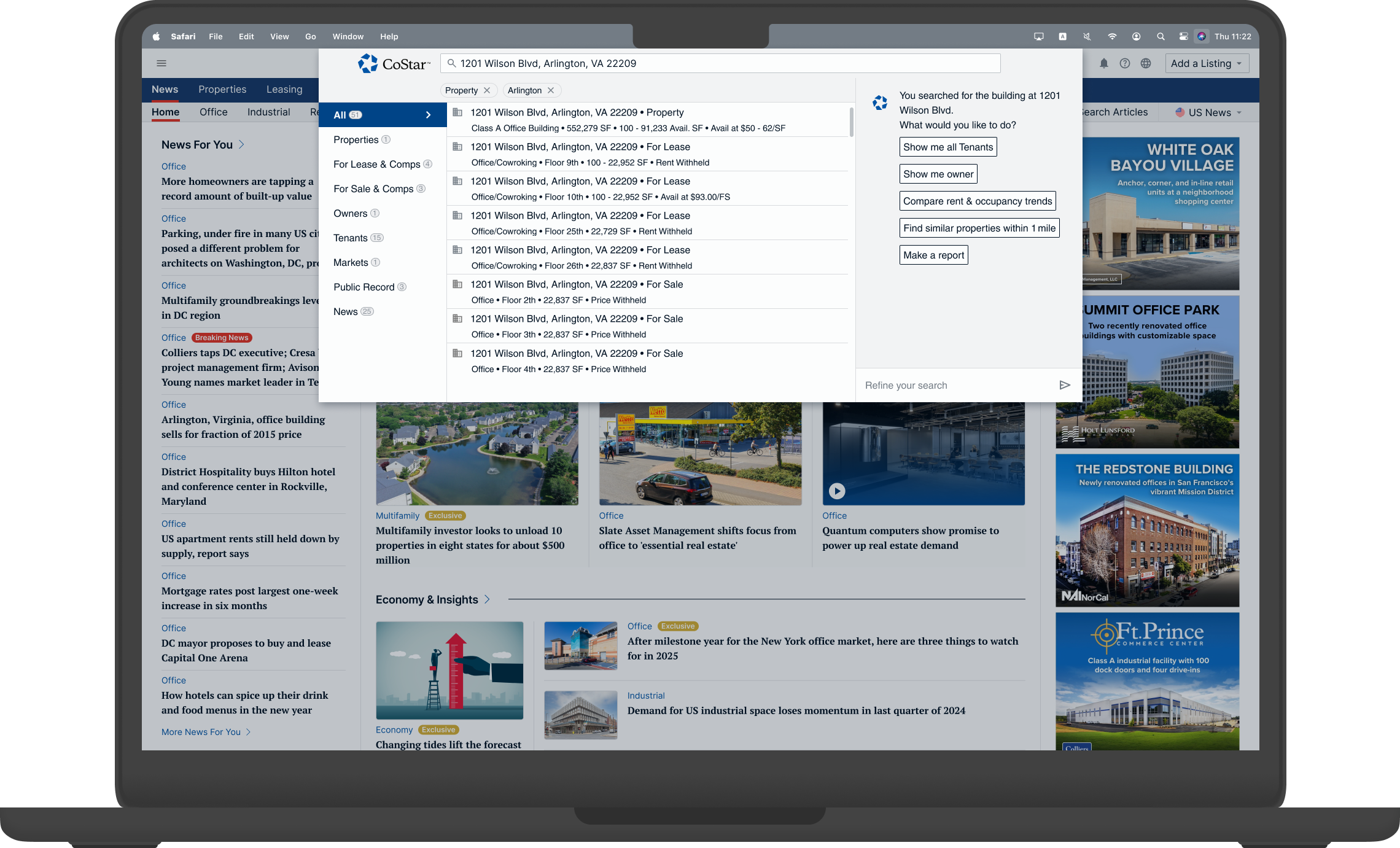The image size is (1400, 848).
Task: Open the Add a Listing dropdown
Action: click(x=1207, y=63)
